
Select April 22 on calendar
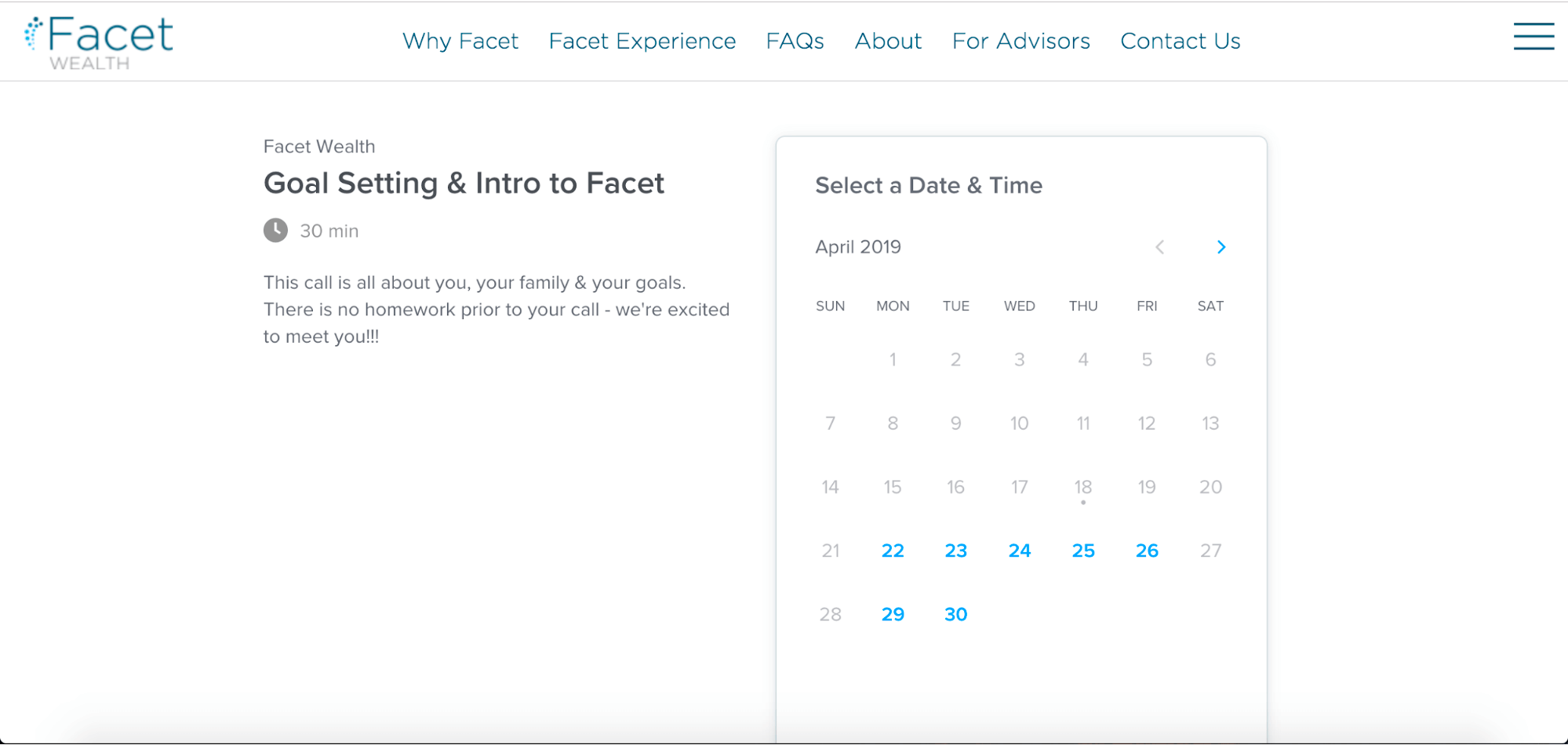point(893,551)
